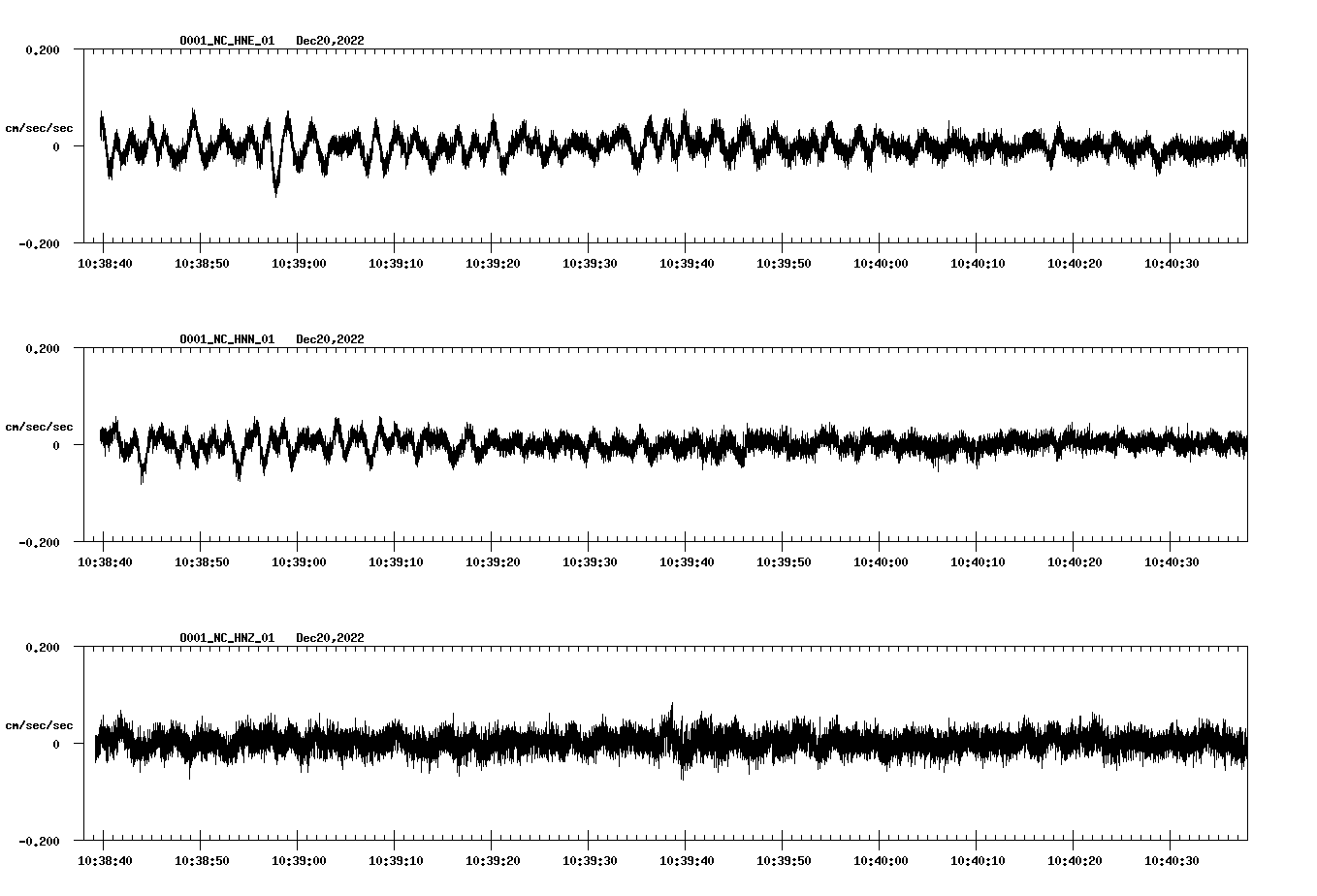This screenshot has height=896, width=1317.
Task: Click the -0.200 lower limit on HNZ axis
Action: [x=39, y=841]
